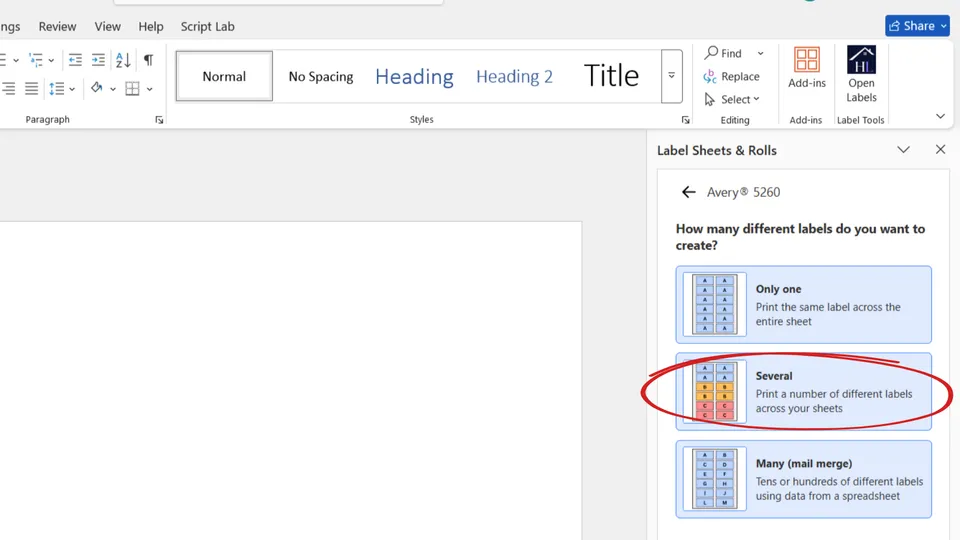The width and height of the screenshot is (960, 540).
Task: Expand the multilevel list dropdown arrow
Action: [x=51, y=60]
